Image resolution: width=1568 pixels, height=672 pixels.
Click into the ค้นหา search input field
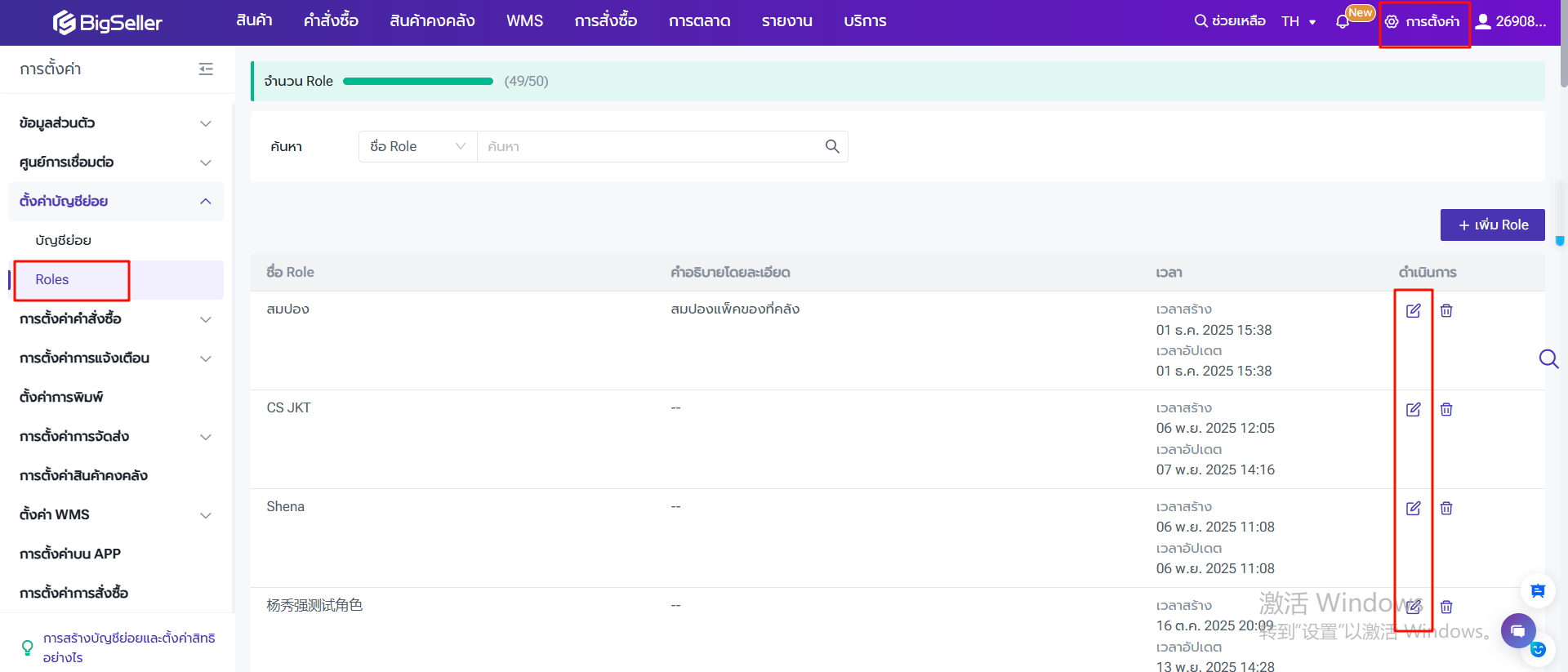point(649,146)
